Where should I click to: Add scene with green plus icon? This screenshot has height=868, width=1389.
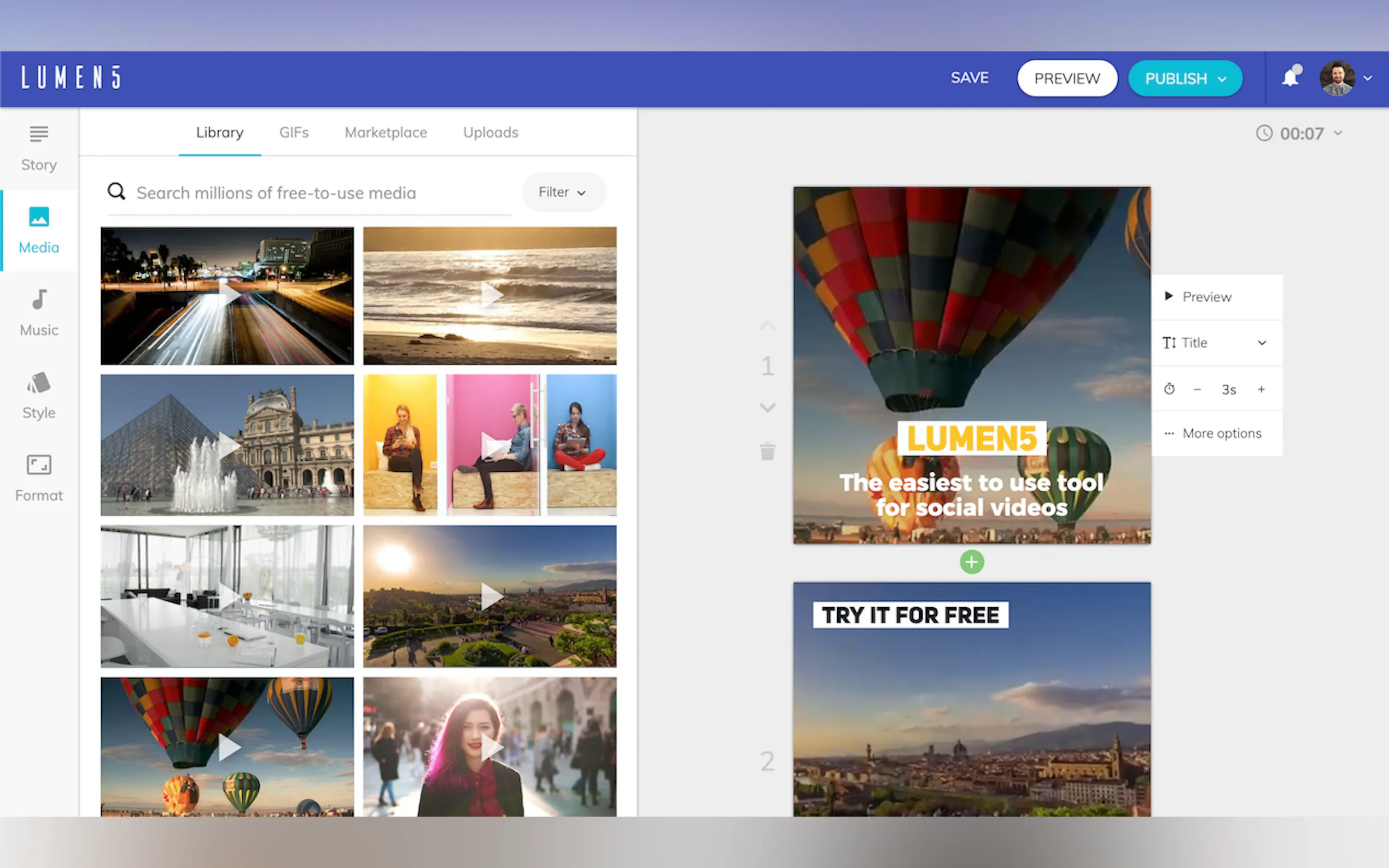pyautogui.click(x=972, y=562)
